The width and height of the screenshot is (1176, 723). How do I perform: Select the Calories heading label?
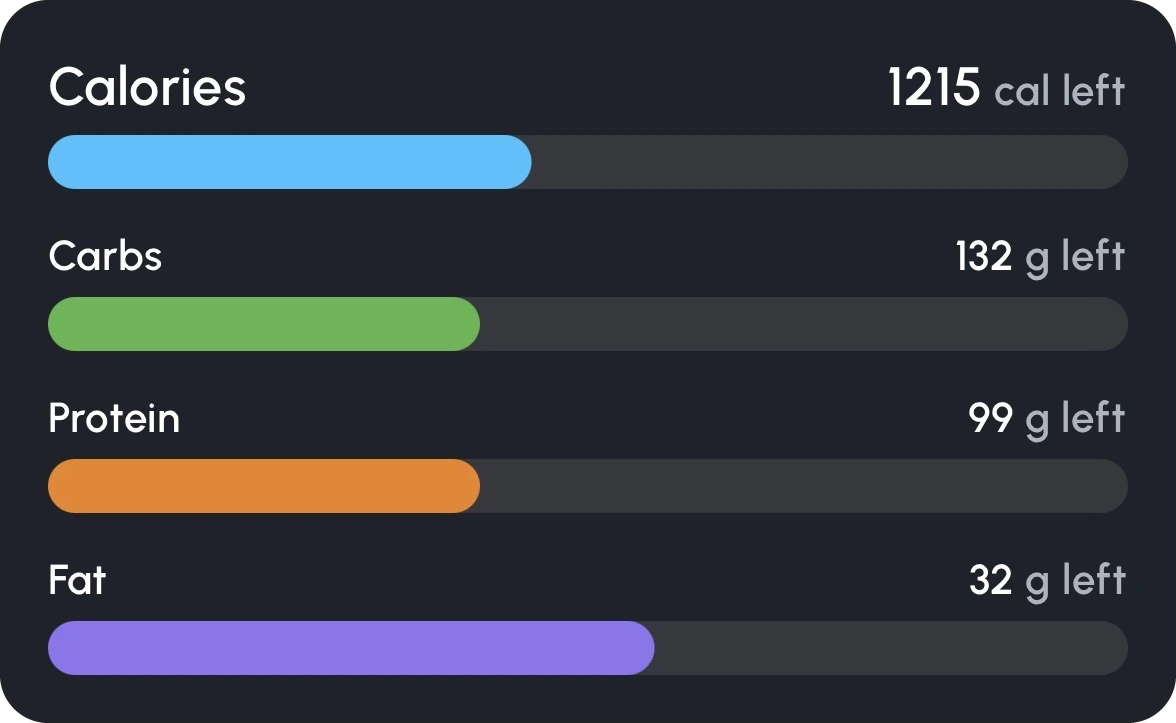coord(148,87)
